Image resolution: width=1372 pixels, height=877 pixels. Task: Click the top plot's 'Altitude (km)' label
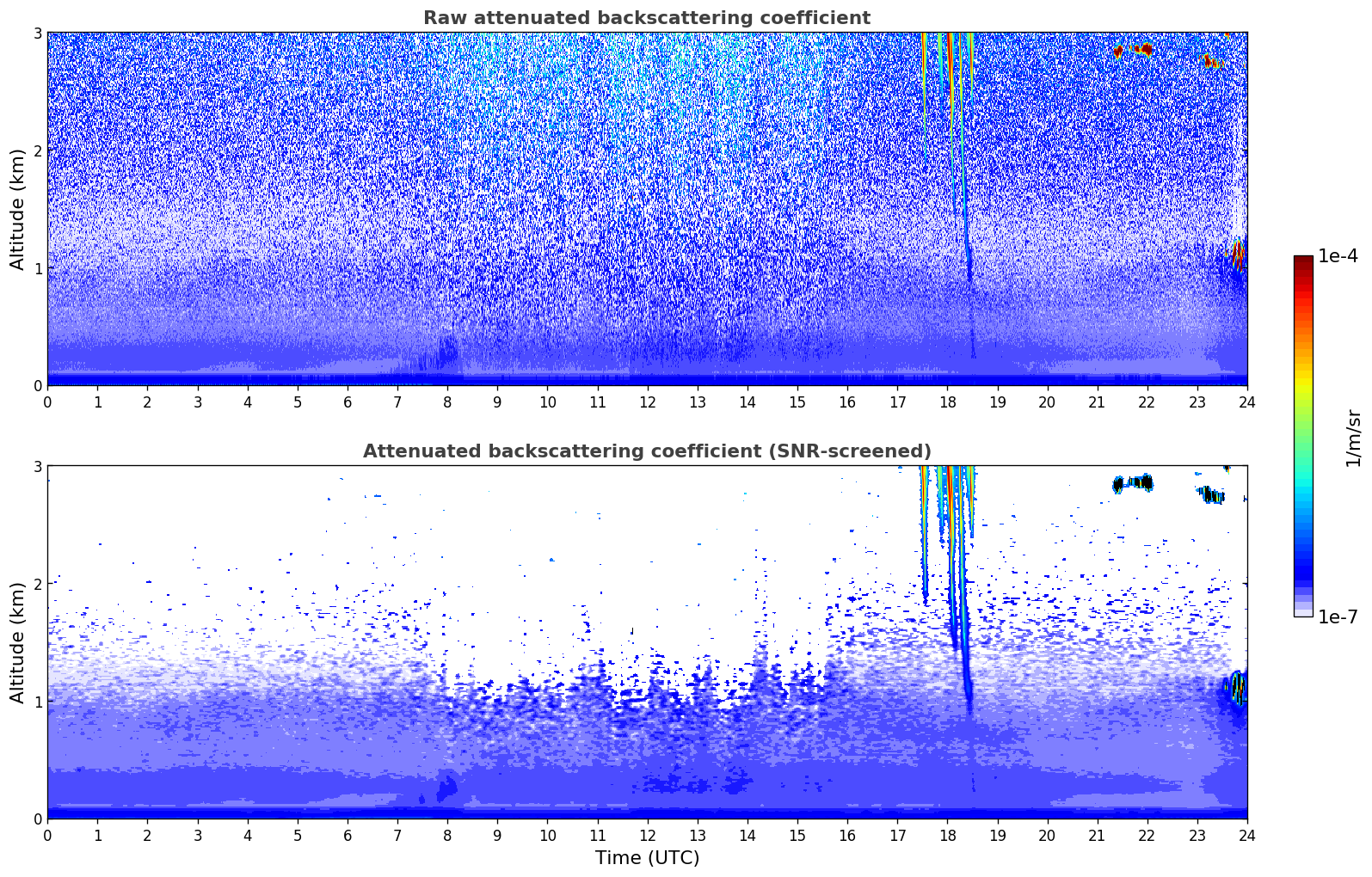[18, 209]
